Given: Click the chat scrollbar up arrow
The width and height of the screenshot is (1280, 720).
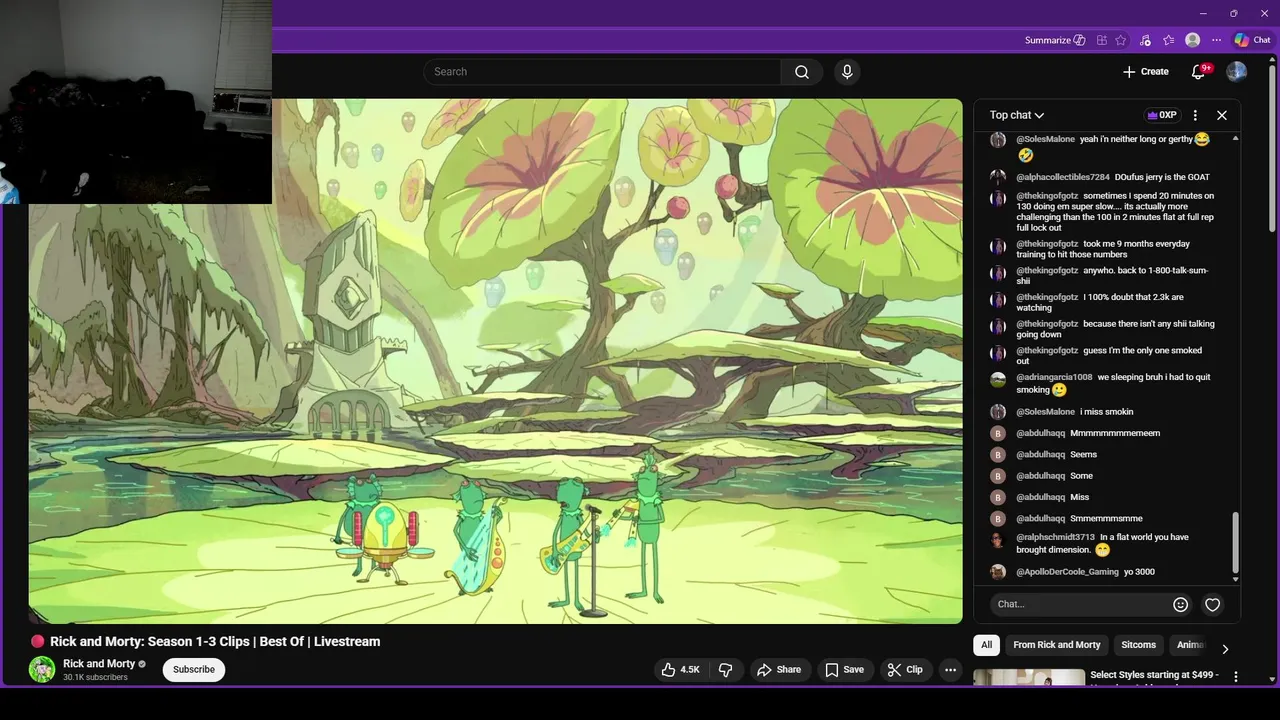Looking at the screenshot, I should [x=1235, y=138].
